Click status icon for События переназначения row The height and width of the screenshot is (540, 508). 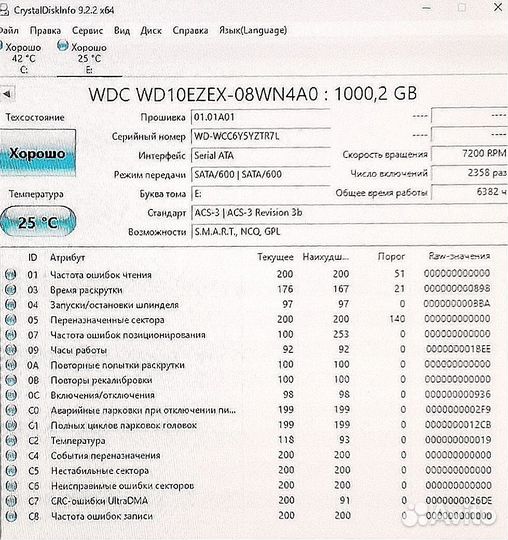[11, 456]
